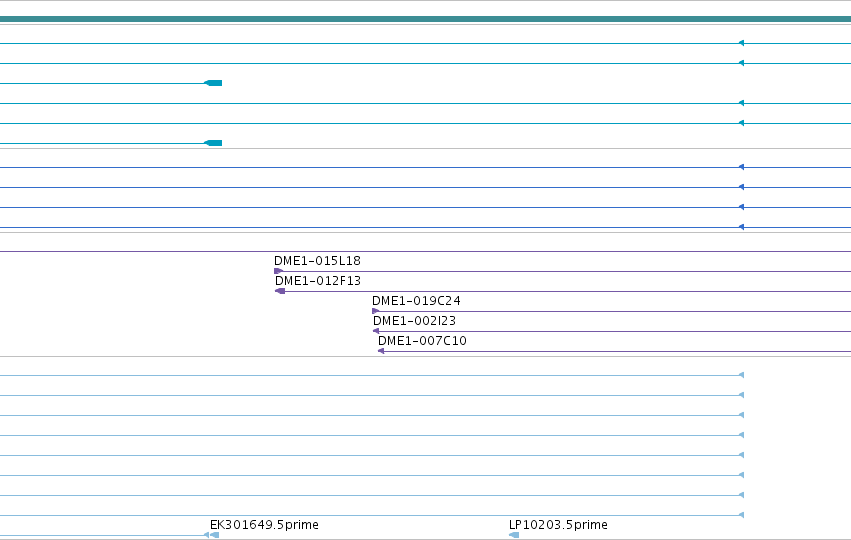Click the DME1-002I23 clone label
The width and height of the screenshot is (851, 540).
[x=414, y=321]
